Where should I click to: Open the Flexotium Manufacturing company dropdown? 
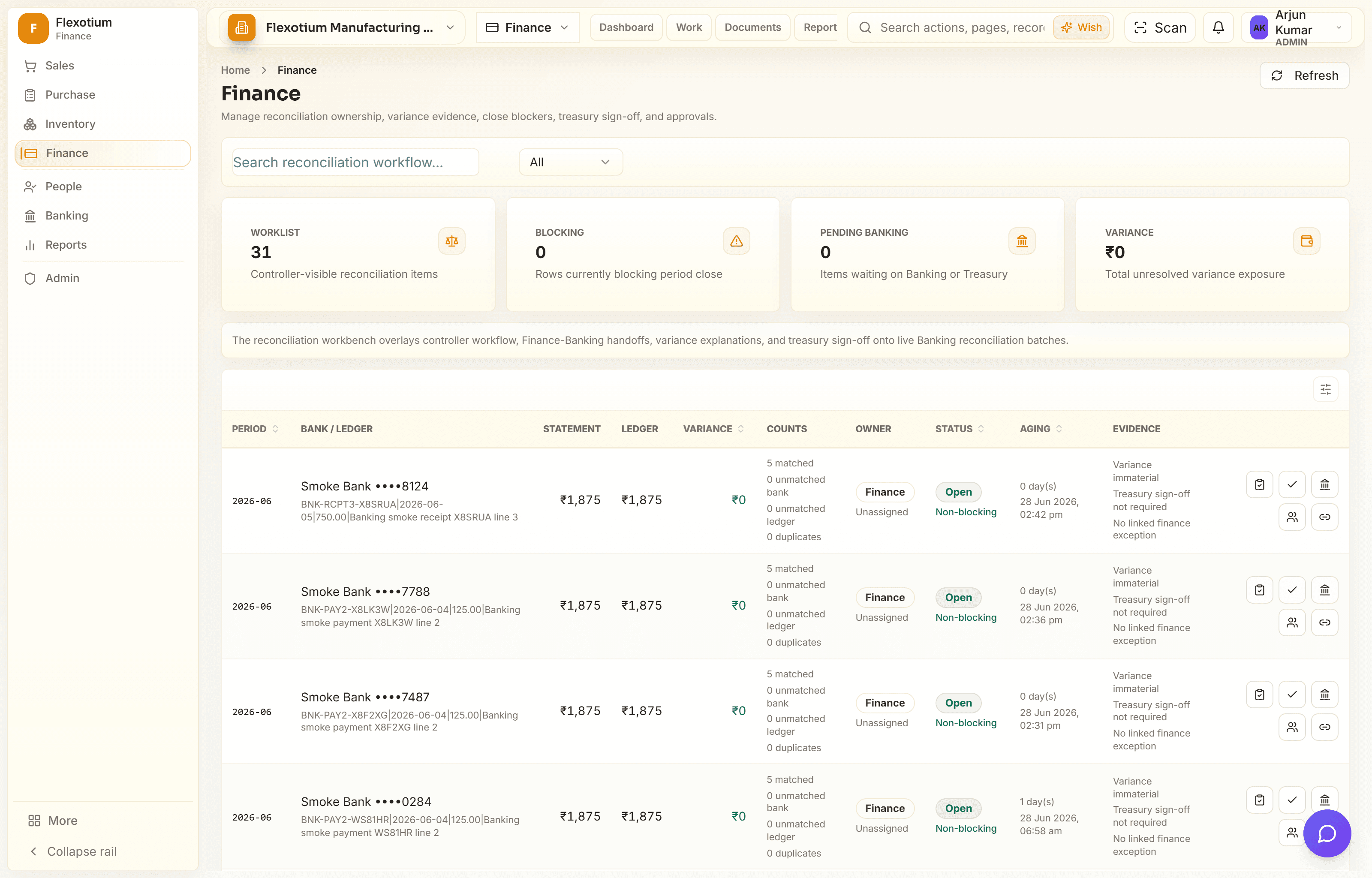pyautogui.click(x=342, y=27)
